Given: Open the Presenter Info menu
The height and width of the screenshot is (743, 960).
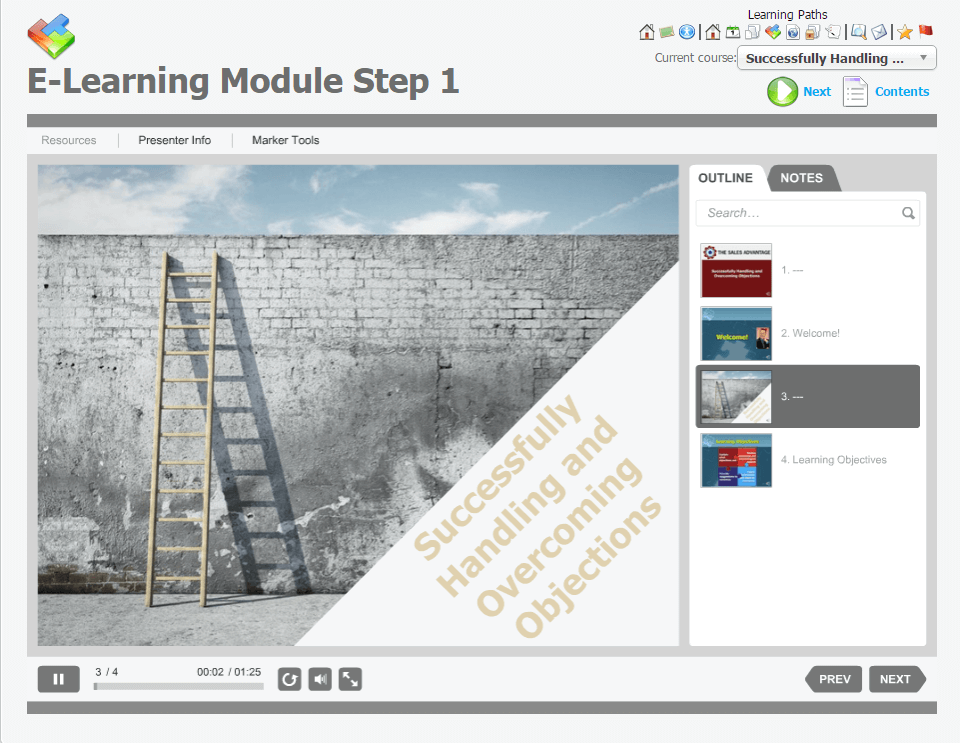Looking at the screenshot, I should [174, 140].
